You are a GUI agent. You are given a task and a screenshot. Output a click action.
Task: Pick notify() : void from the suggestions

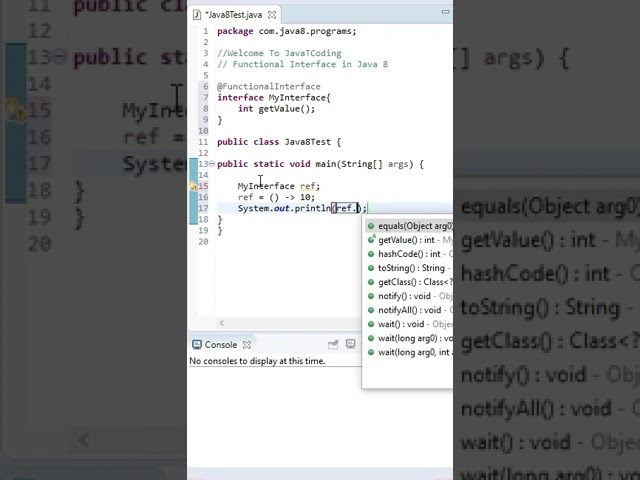(x=409, y=296)
